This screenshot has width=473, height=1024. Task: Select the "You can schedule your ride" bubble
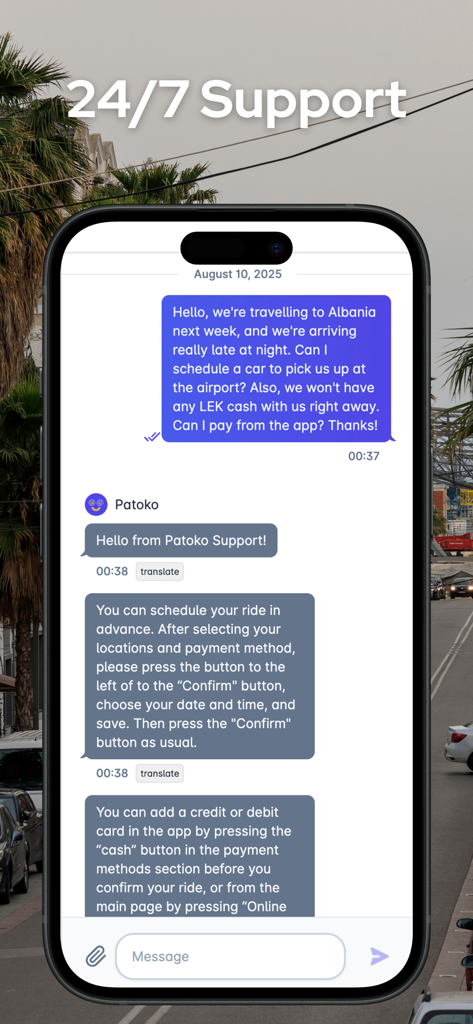tap(200, 676)
